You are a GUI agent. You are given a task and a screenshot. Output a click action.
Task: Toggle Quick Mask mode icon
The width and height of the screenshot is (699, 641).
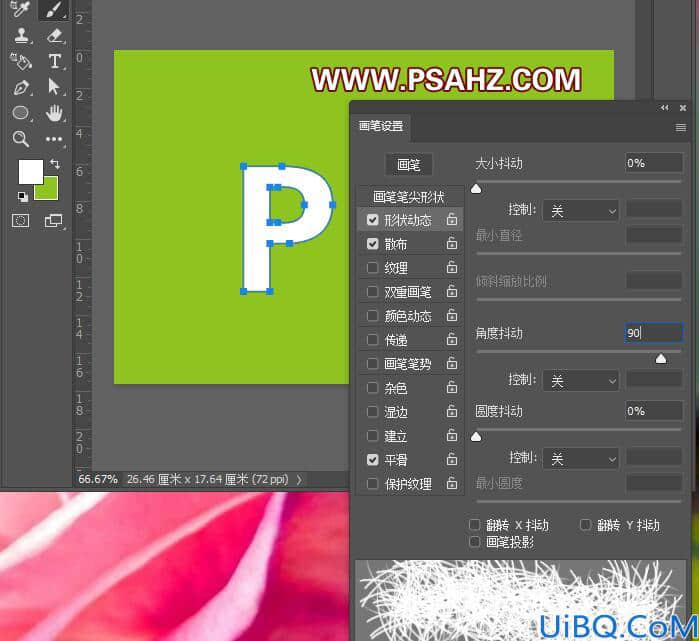(x=21, y=221)
